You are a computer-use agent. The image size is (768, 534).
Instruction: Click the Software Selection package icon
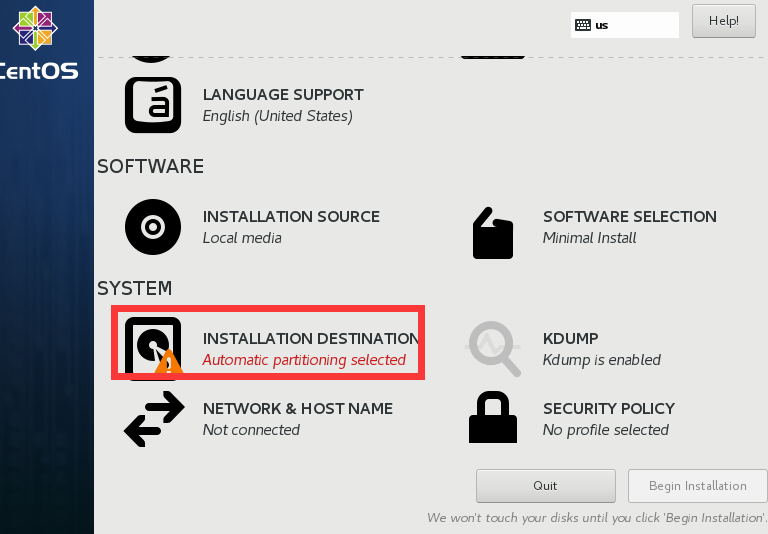492,233
